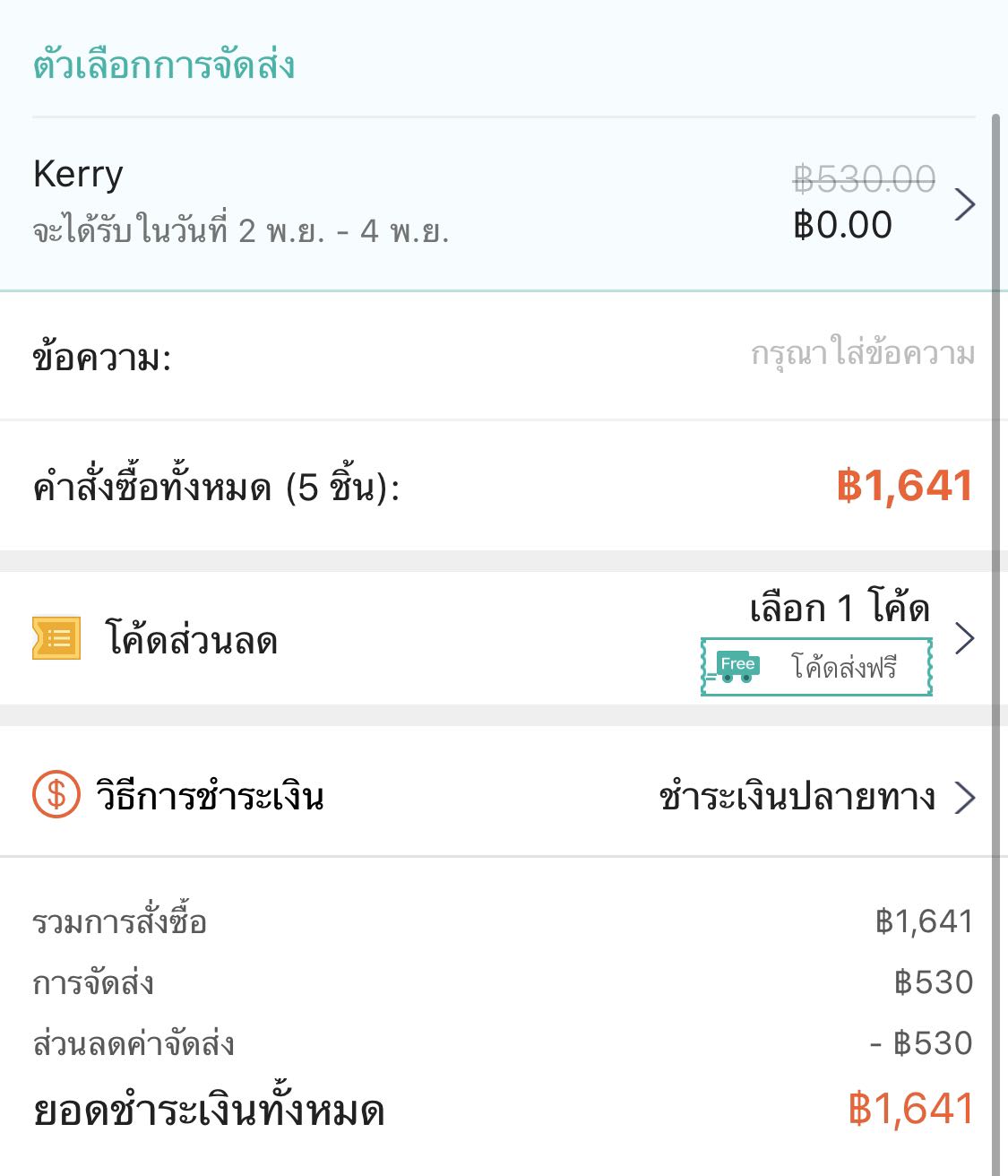Viewport: 1008px width, 1176px height.
Task: Tap the โค้ดส่งฟรี free shipping coupon tag
Action: point(842,667)
